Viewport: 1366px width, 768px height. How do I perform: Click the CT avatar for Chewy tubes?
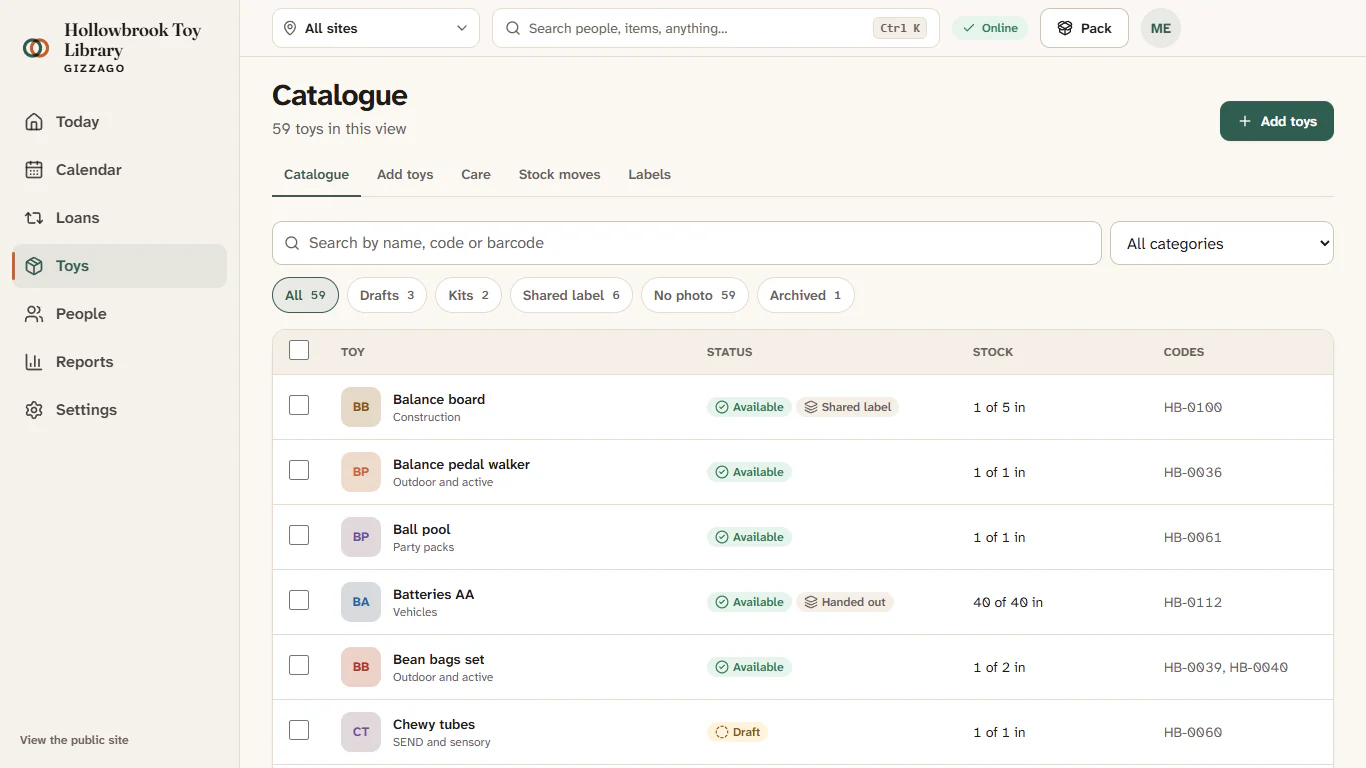coord(361,732)
